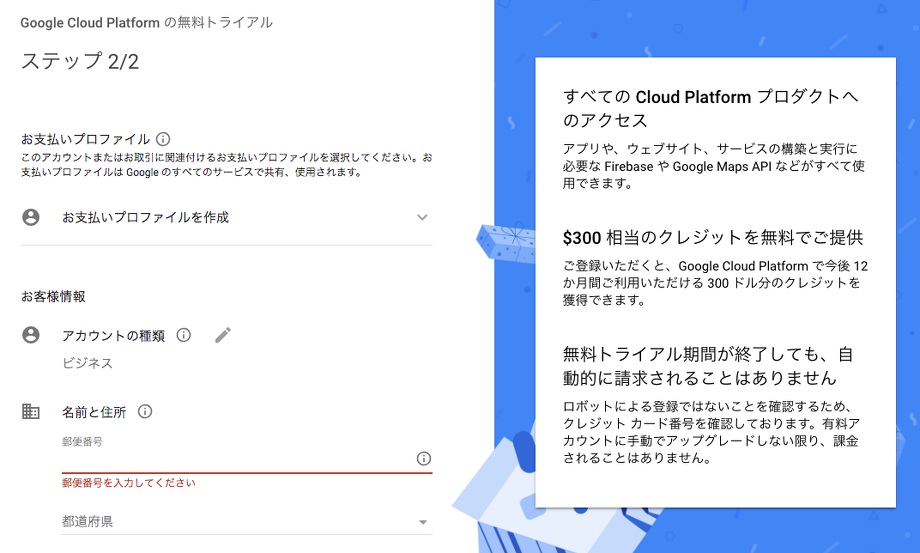Click info icon beside お支払いプロファイル heading

point(163,139)
